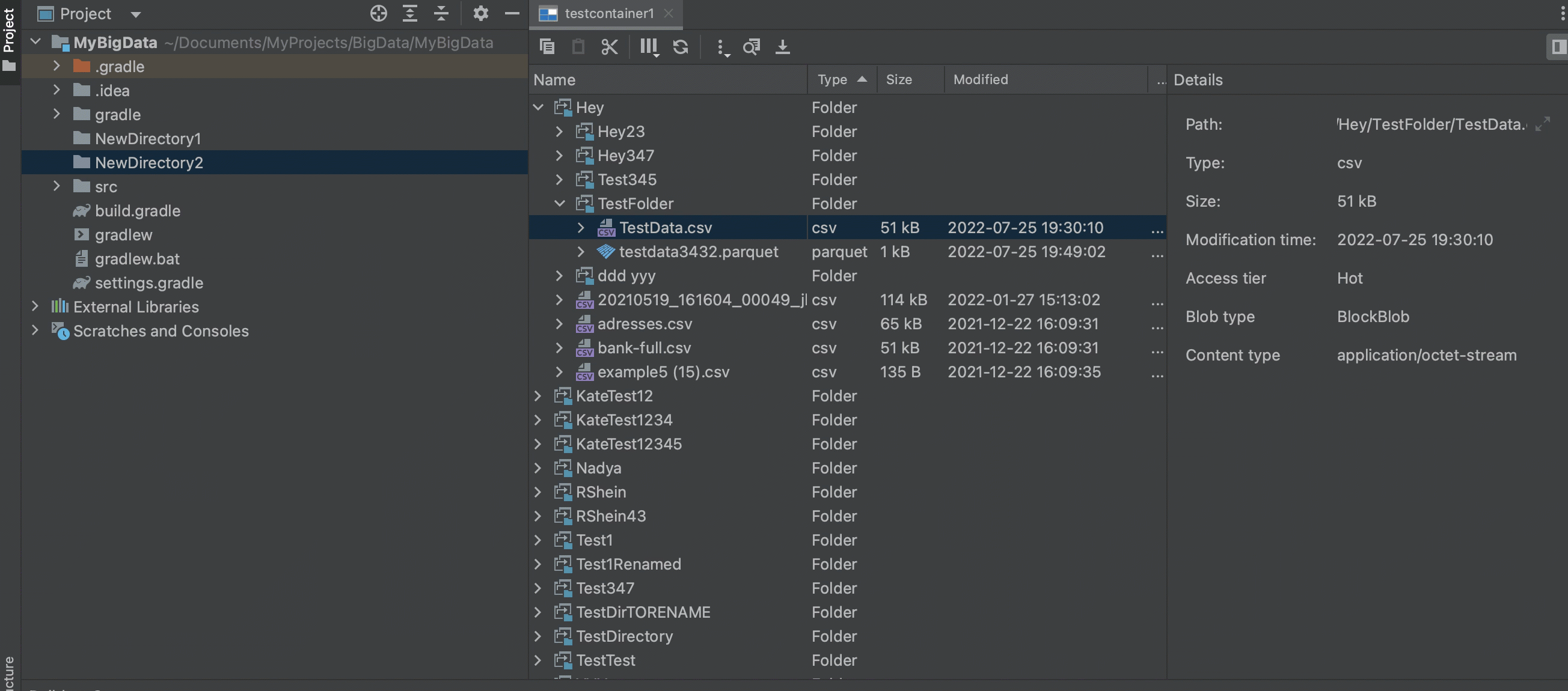Screen dimensions: 1568x691
Task: Select the bank-full.csv file
Action: coord(644,348)
